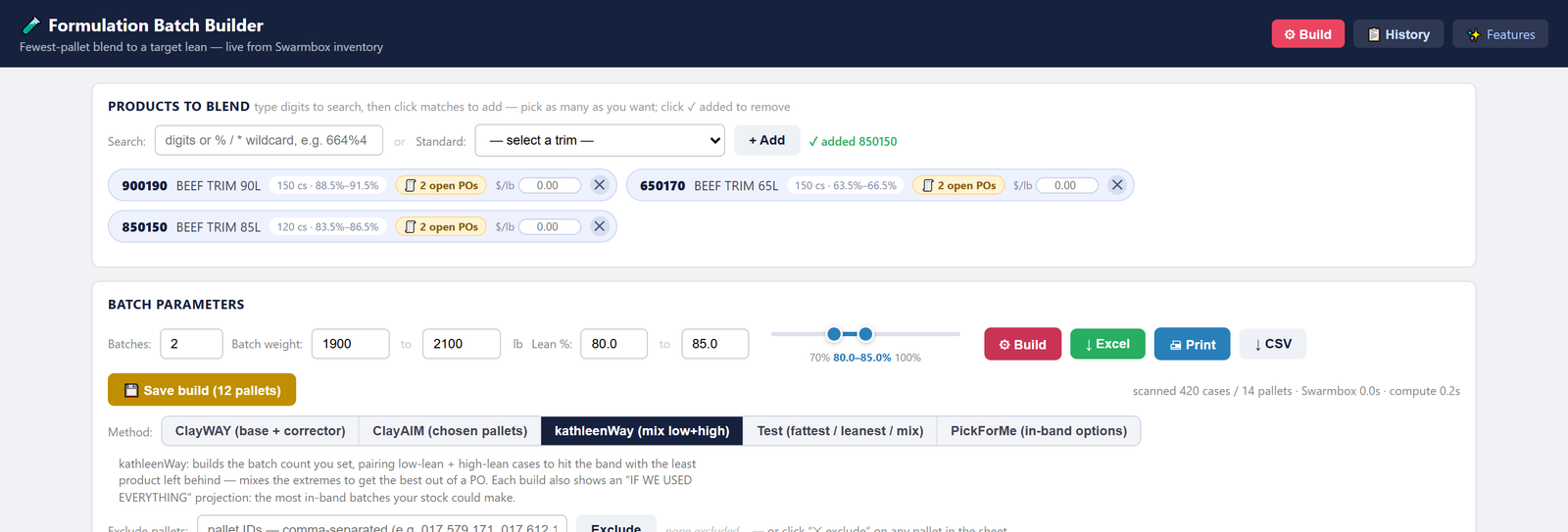This screenshot has width=1568, height=532.
Task: Open the standard trim dropdown
Action: [600, 140]
